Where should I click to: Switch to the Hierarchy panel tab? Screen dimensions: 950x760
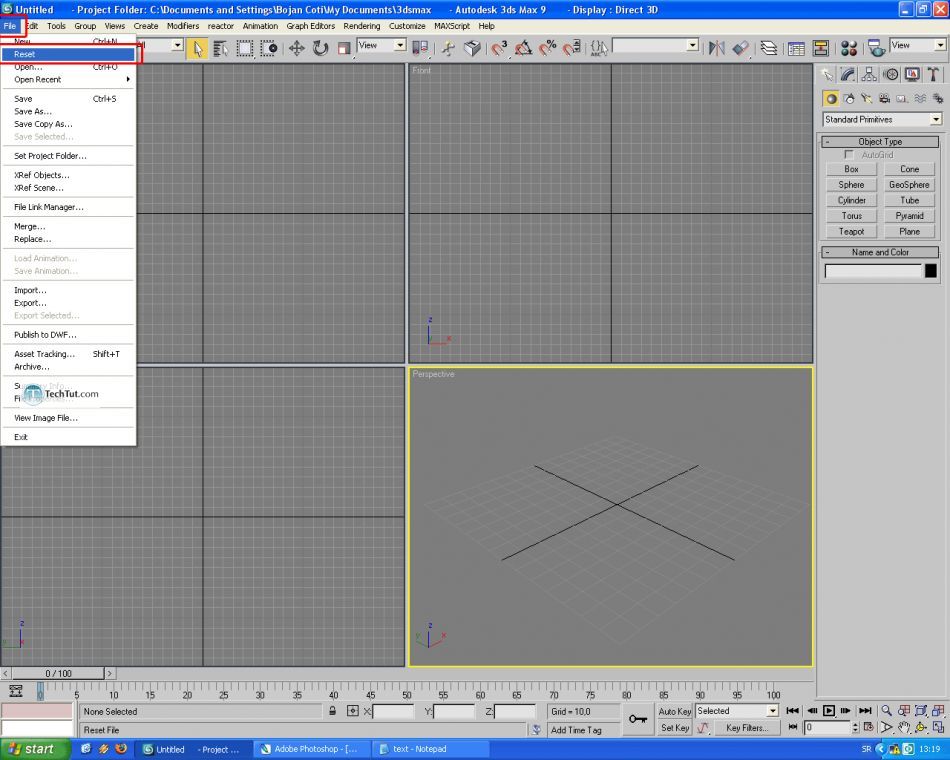(x=869, y=74)
